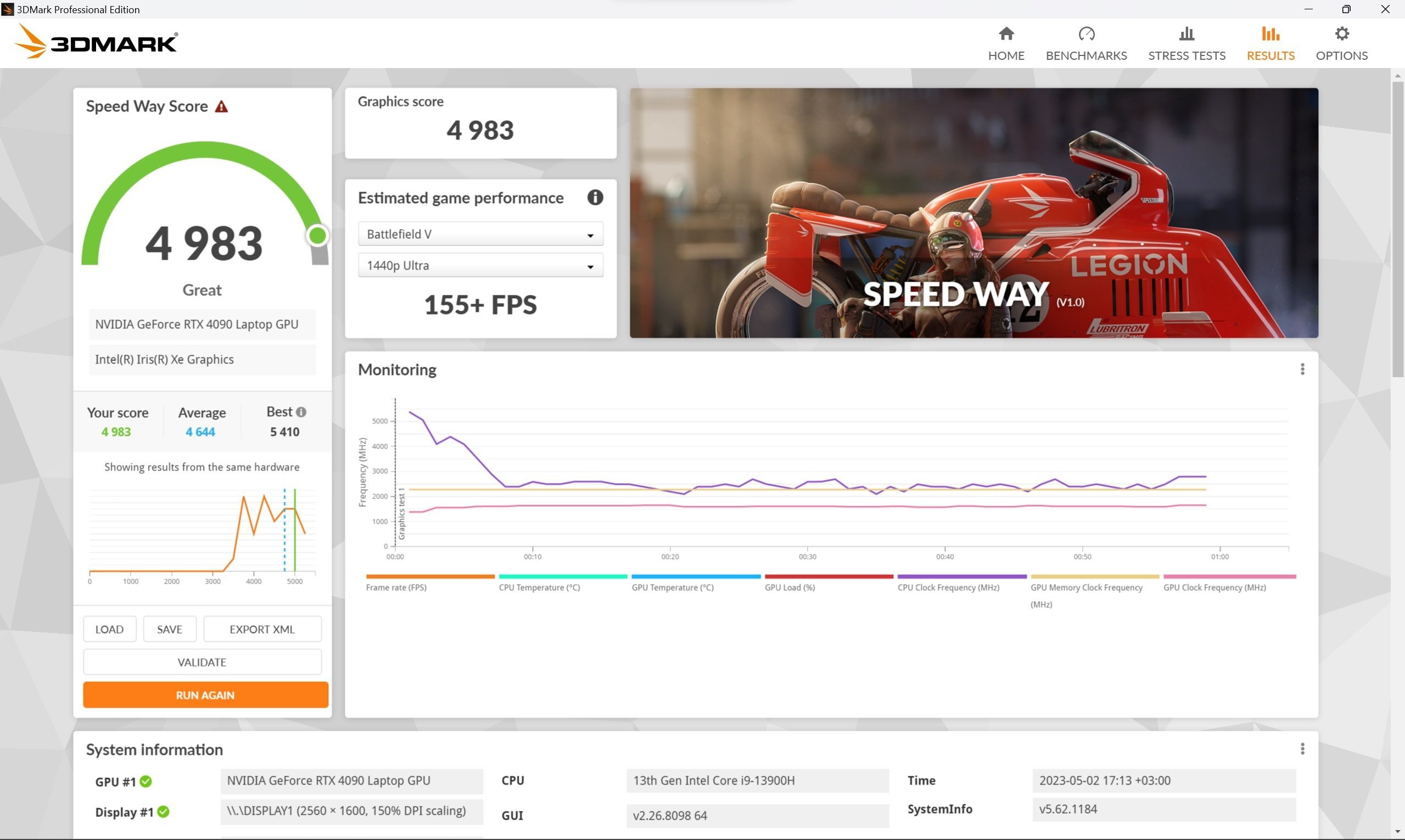The height and width of the screenshot is (840, 1405).
Task: Click the Display #1 green checkmark
Action: click(x=164, y=811)
